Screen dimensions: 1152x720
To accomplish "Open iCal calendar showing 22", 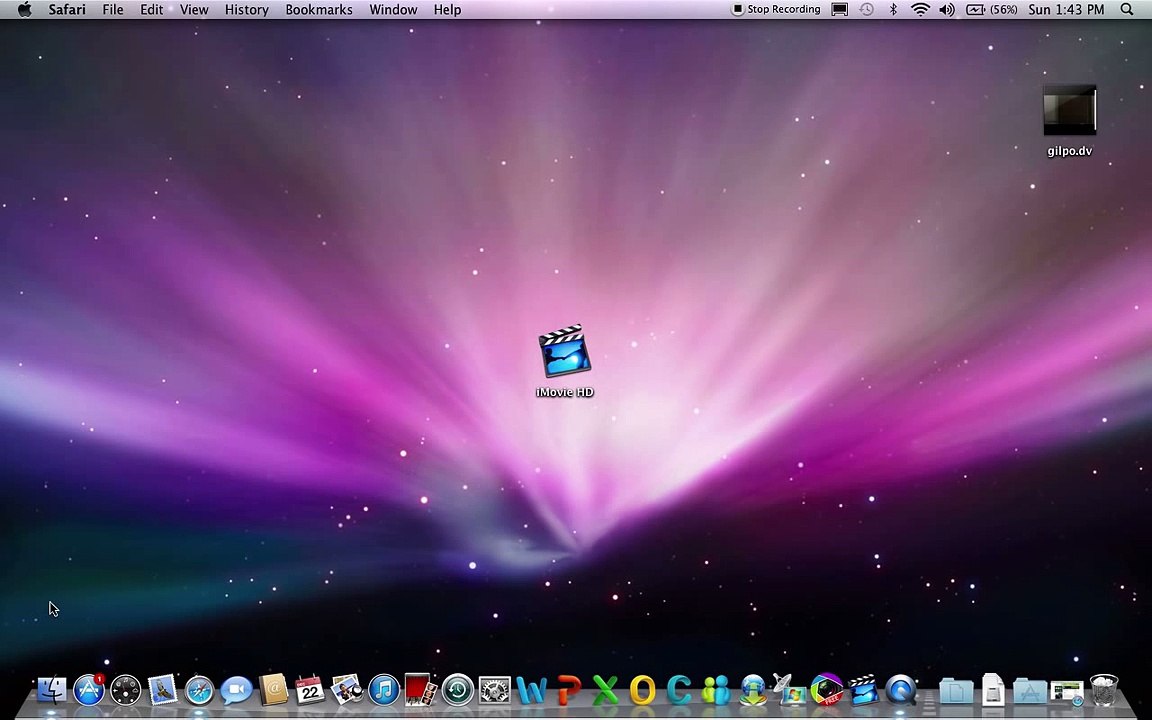I will [x=309, y=690].
